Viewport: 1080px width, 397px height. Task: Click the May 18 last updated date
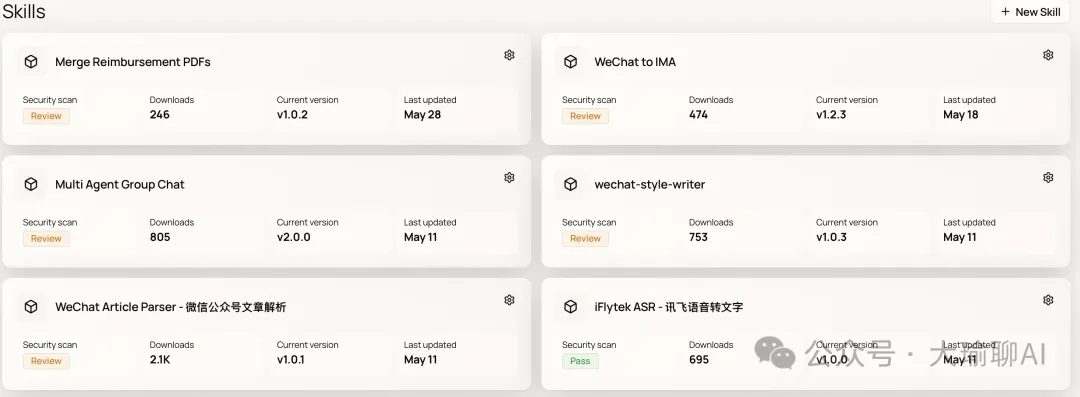click(961, 114)
